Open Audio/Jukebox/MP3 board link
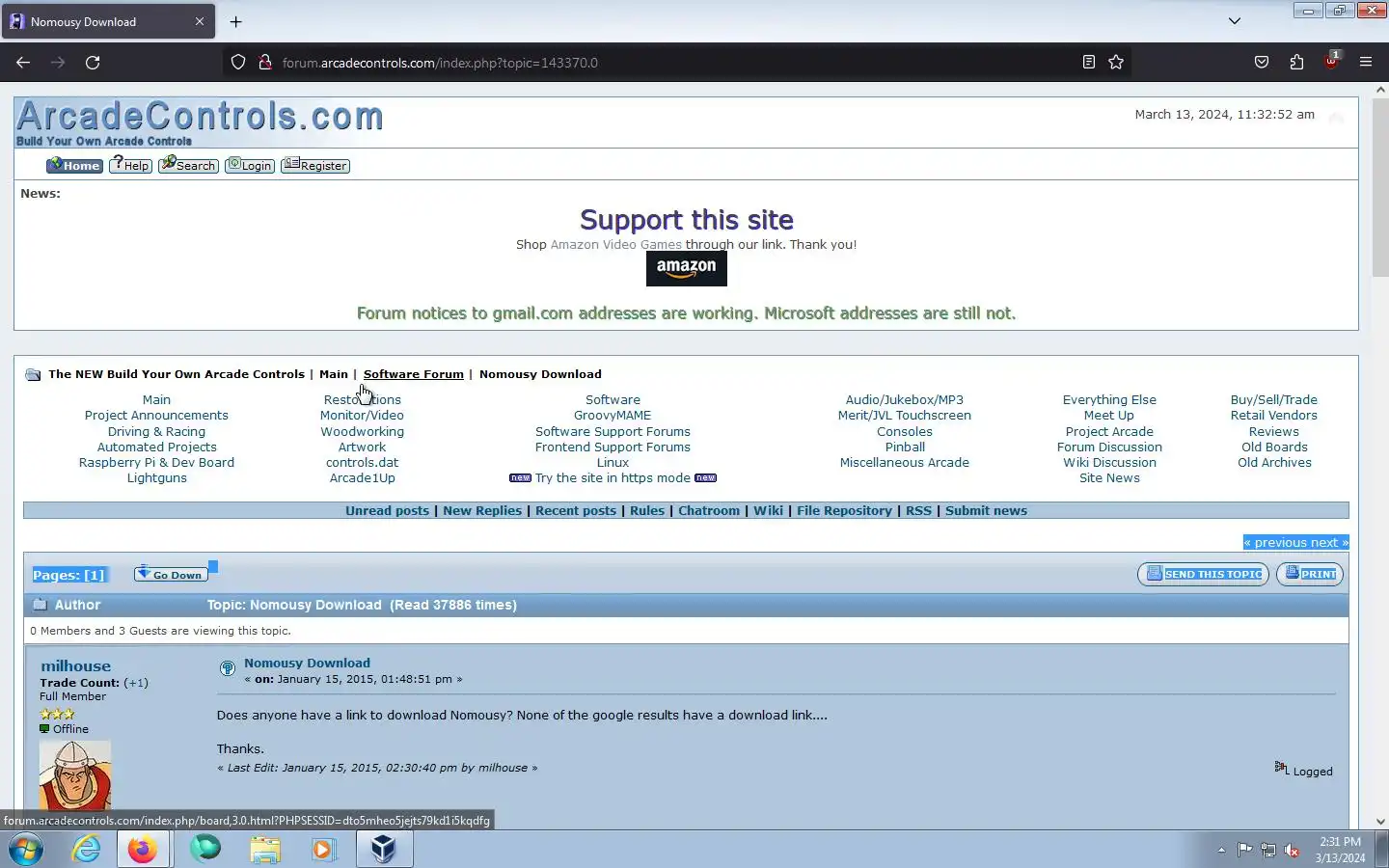 [905, 399]
